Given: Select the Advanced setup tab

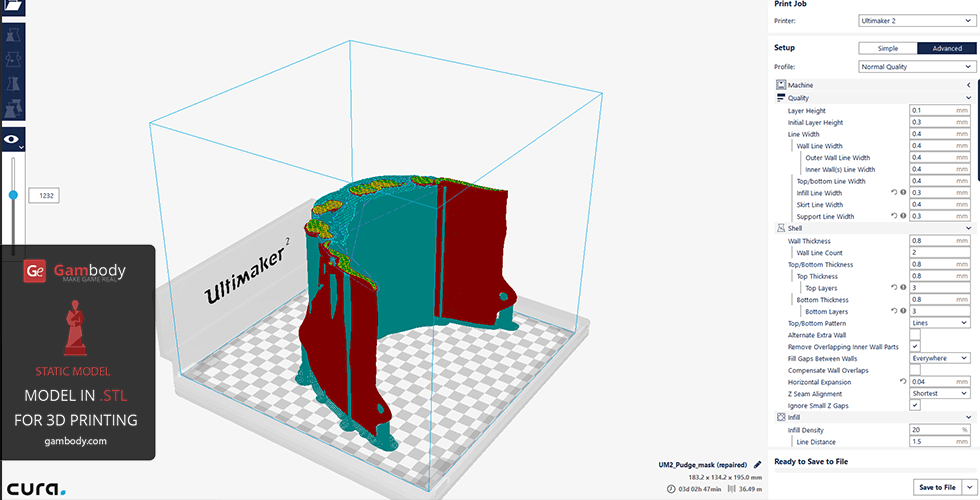Looking at the screenshot, I should tap(946, 48).
